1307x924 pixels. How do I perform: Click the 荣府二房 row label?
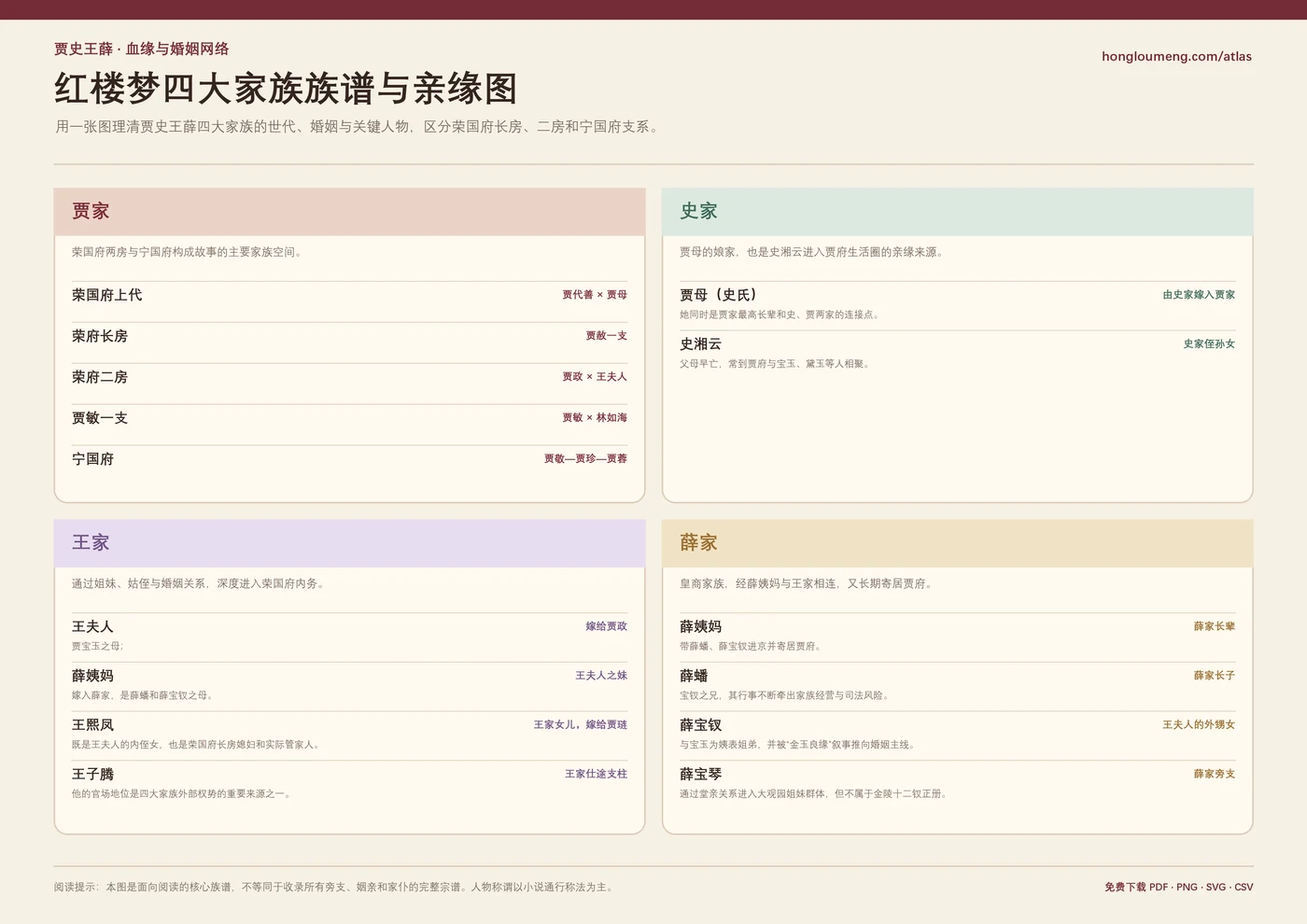pos(100,377)
